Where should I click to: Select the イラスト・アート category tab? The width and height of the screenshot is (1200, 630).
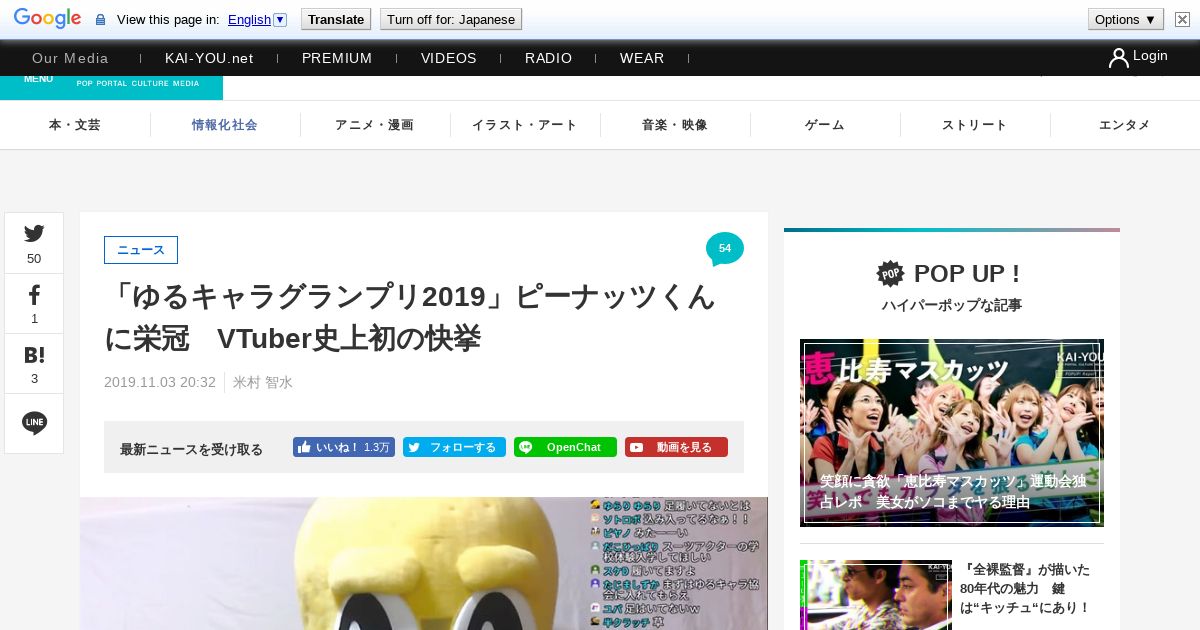525,125
